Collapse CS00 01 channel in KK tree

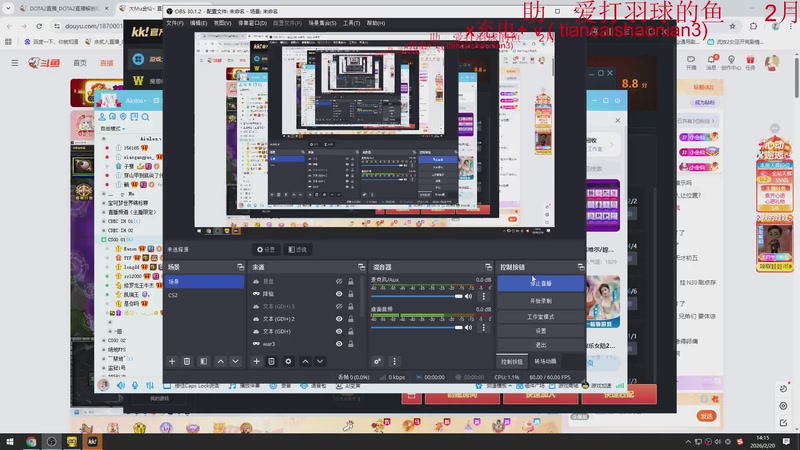(104, 239)
